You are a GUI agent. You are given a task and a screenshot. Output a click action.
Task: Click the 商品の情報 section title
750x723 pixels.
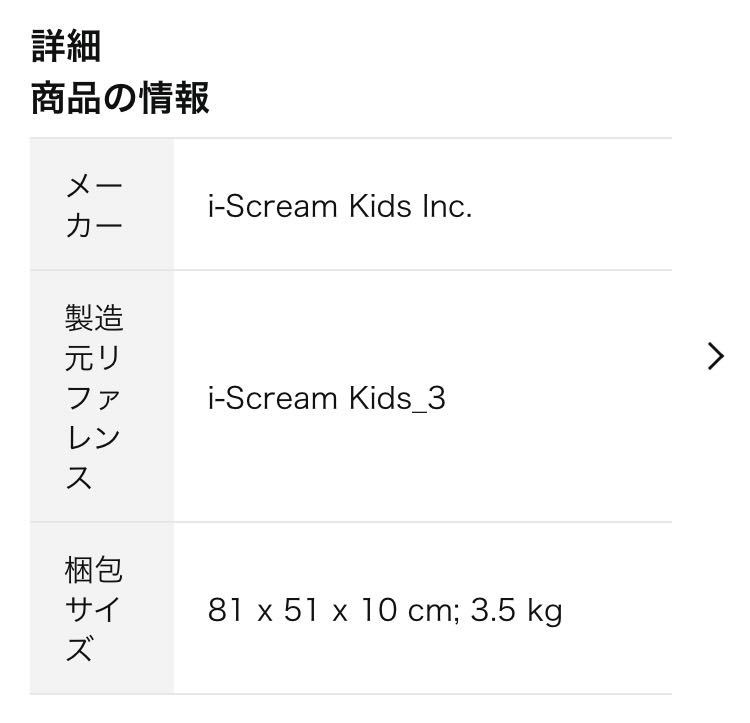pyautogui.click(x=120, y=99)
